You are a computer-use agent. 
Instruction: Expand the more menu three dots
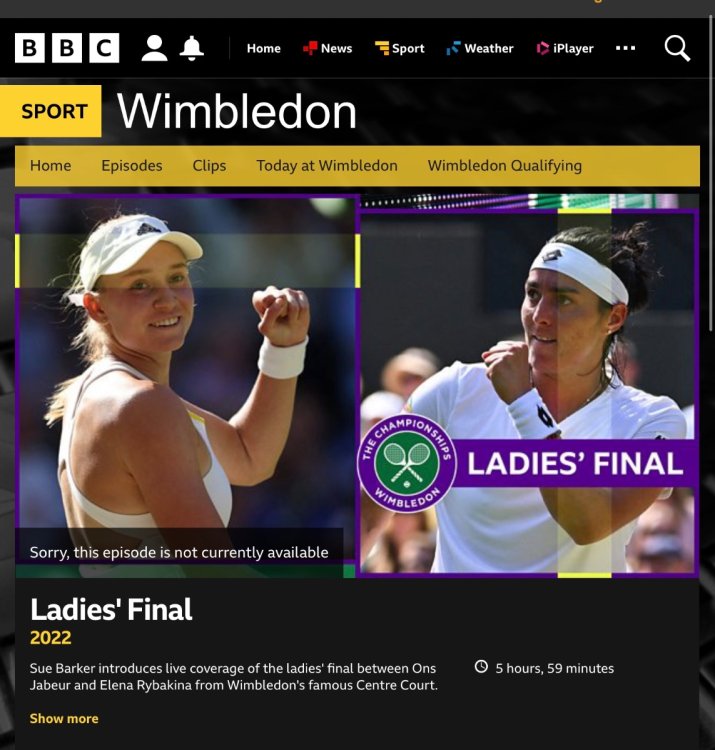[626, 48]
